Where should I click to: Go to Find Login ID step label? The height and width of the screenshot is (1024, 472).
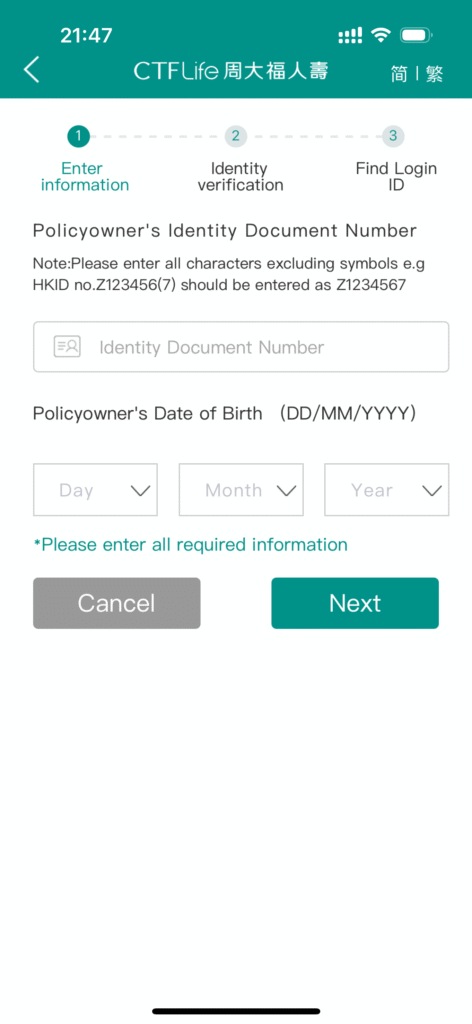[x=396, y=177]
